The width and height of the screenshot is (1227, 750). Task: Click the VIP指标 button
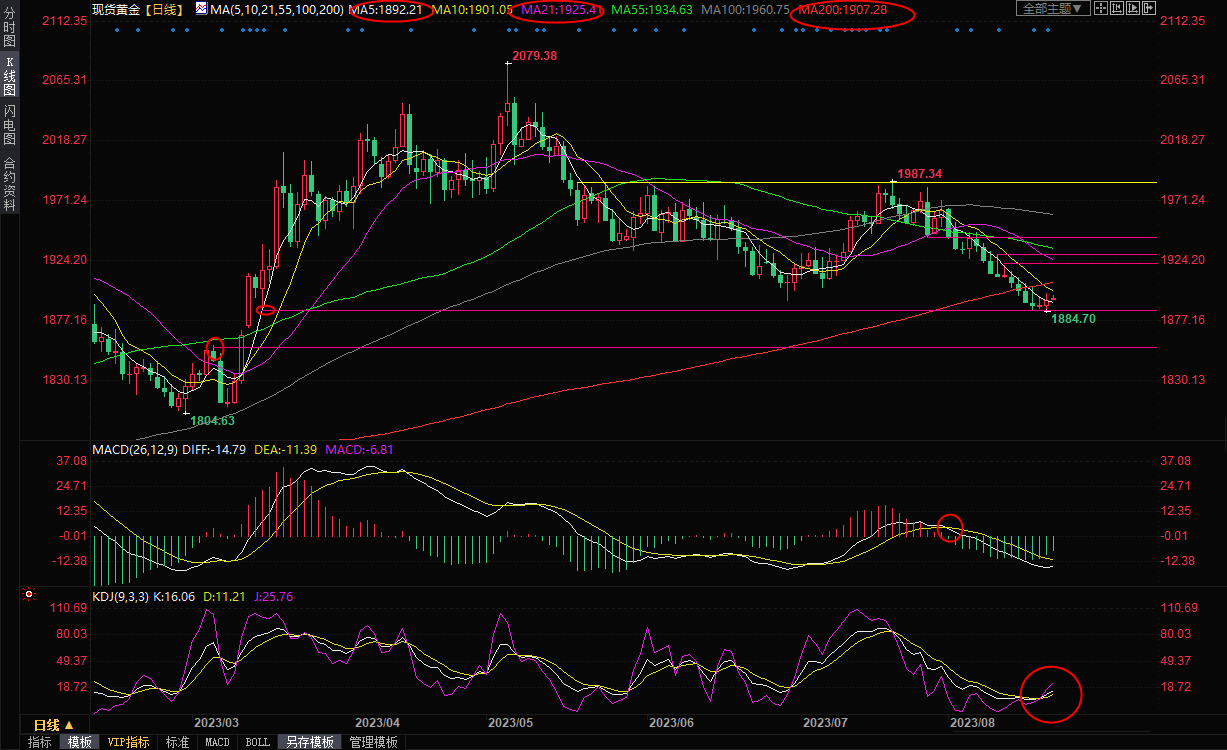pos(129,742)
